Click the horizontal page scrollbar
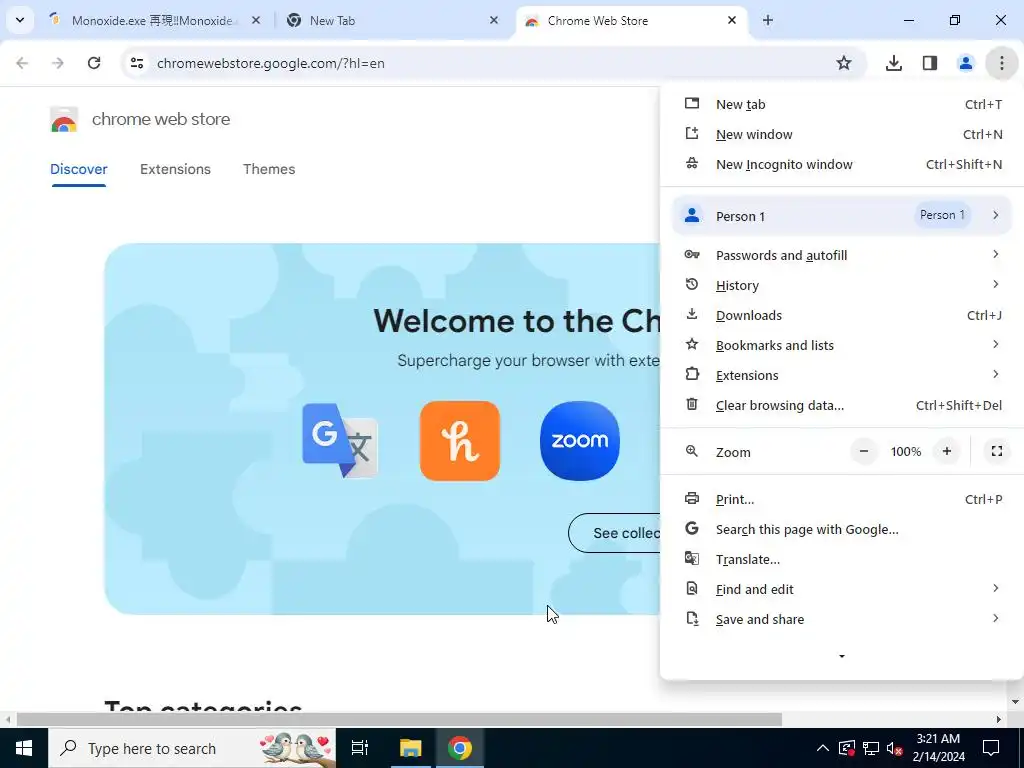Viewport: 1024px width, 768px height. (x=398, y=720)
